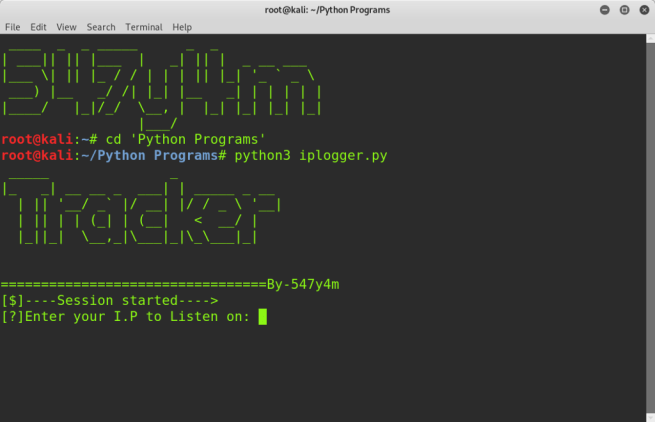
Task: Maximize the terminal window
Action: click(624, 10)
